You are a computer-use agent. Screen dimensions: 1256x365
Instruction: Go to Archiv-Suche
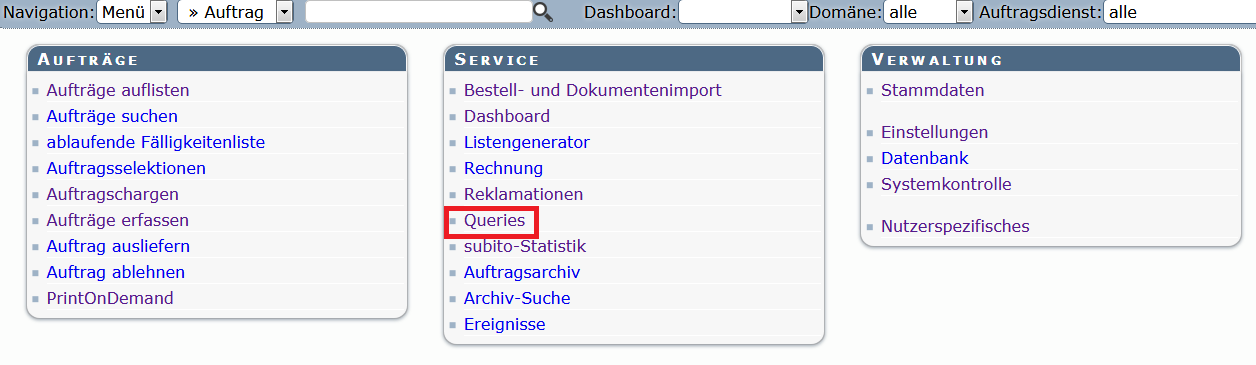click(517, 298)
